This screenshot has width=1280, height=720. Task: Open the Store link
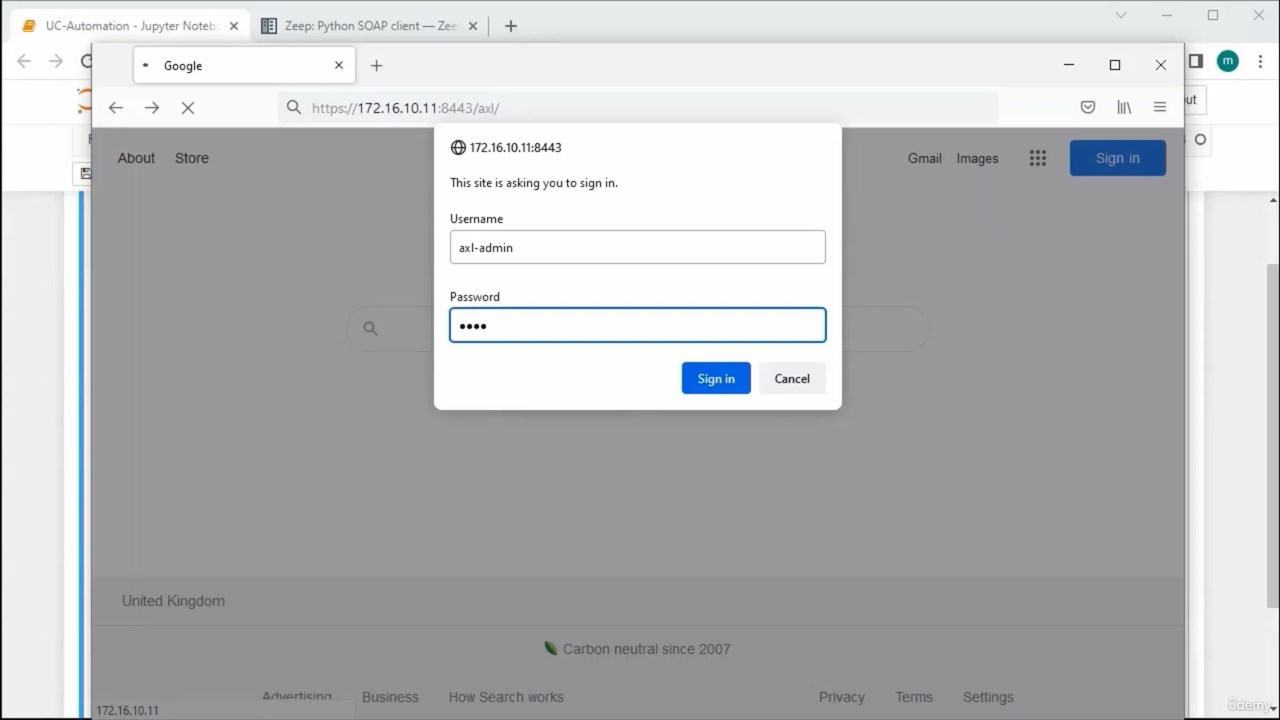tap(192, 158)
